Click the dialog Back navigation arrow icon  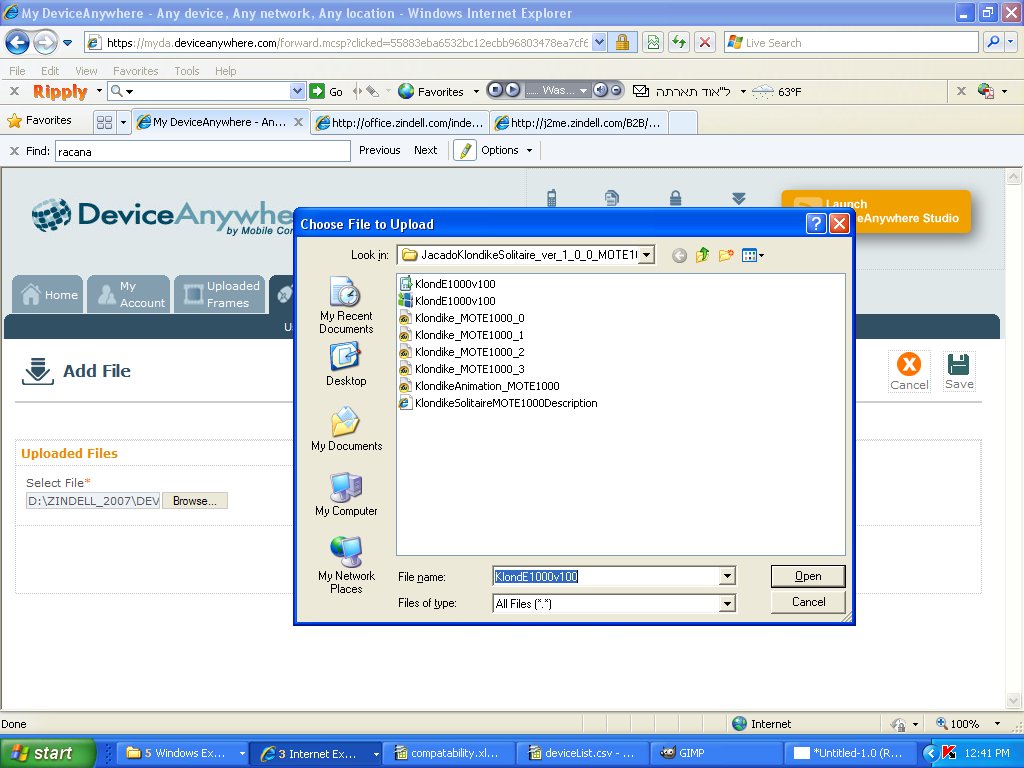click(679, 255)
